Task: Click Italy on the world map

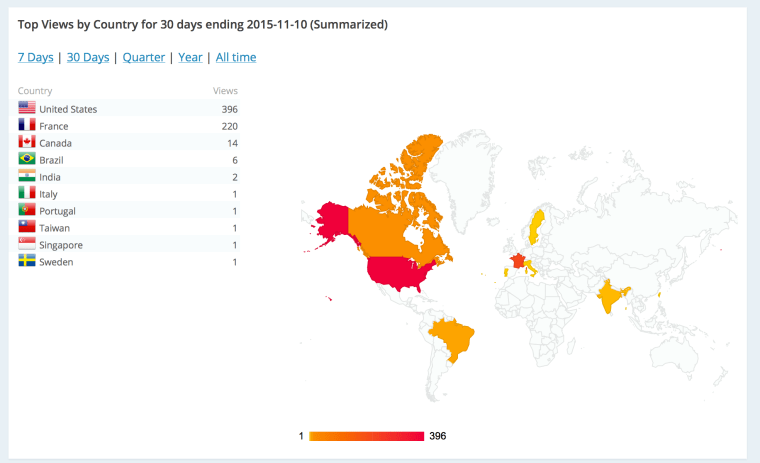Action: (530, 268)
